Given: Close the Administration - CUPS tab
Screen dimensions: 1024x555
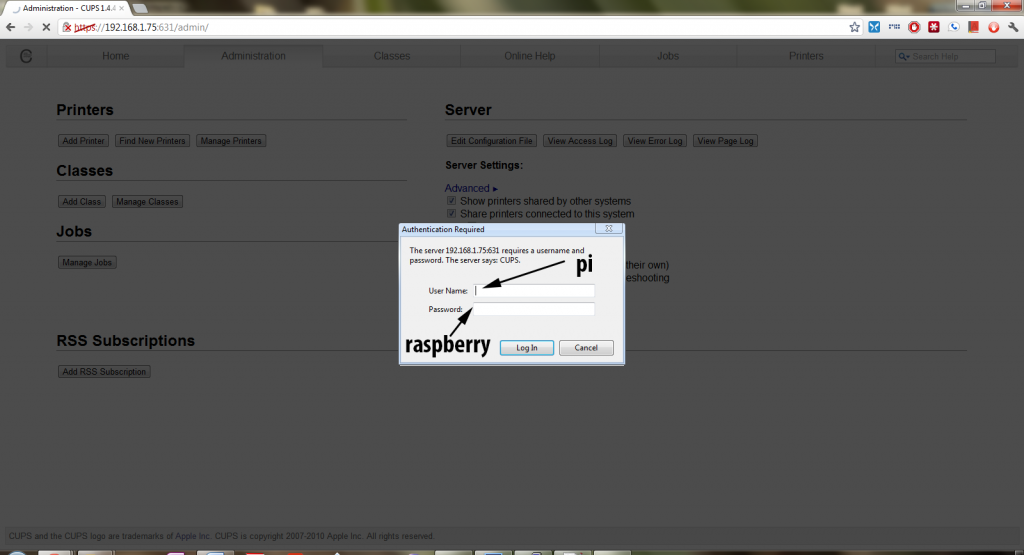Looking at the screenshot, I should point(121,8).
